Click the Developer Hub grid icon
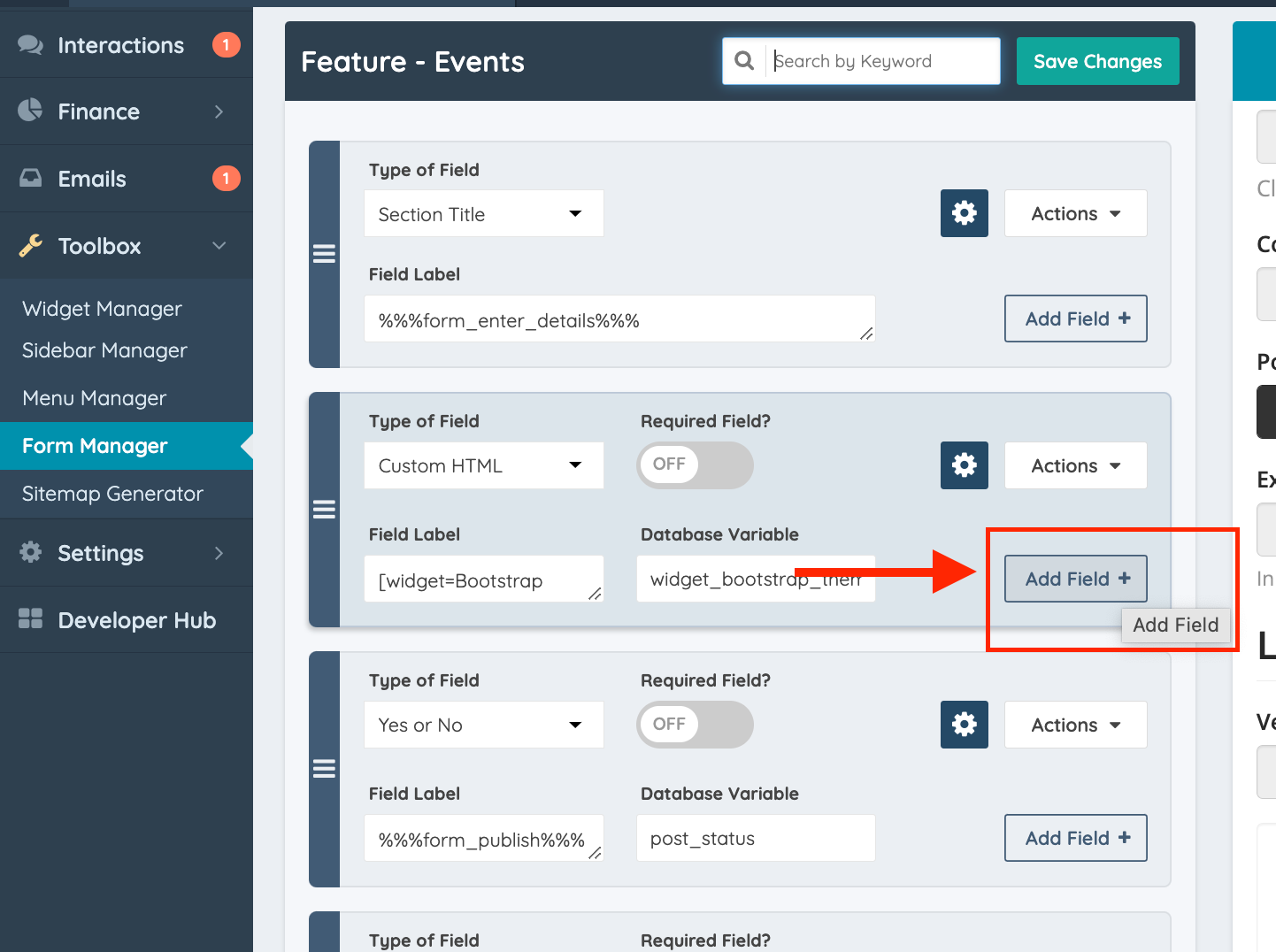 click(30, 619)
